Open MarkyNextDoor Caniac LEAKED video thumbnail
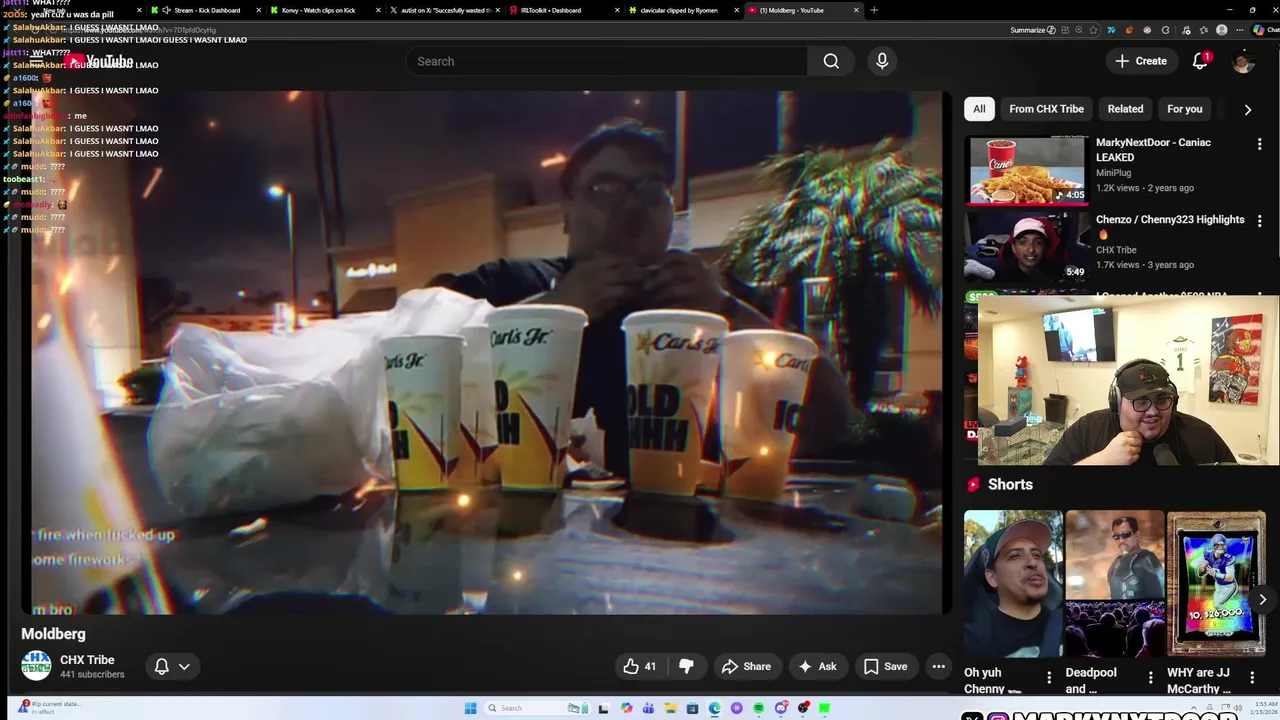This screenshot has width=1280, height=720. [1027, 169]
